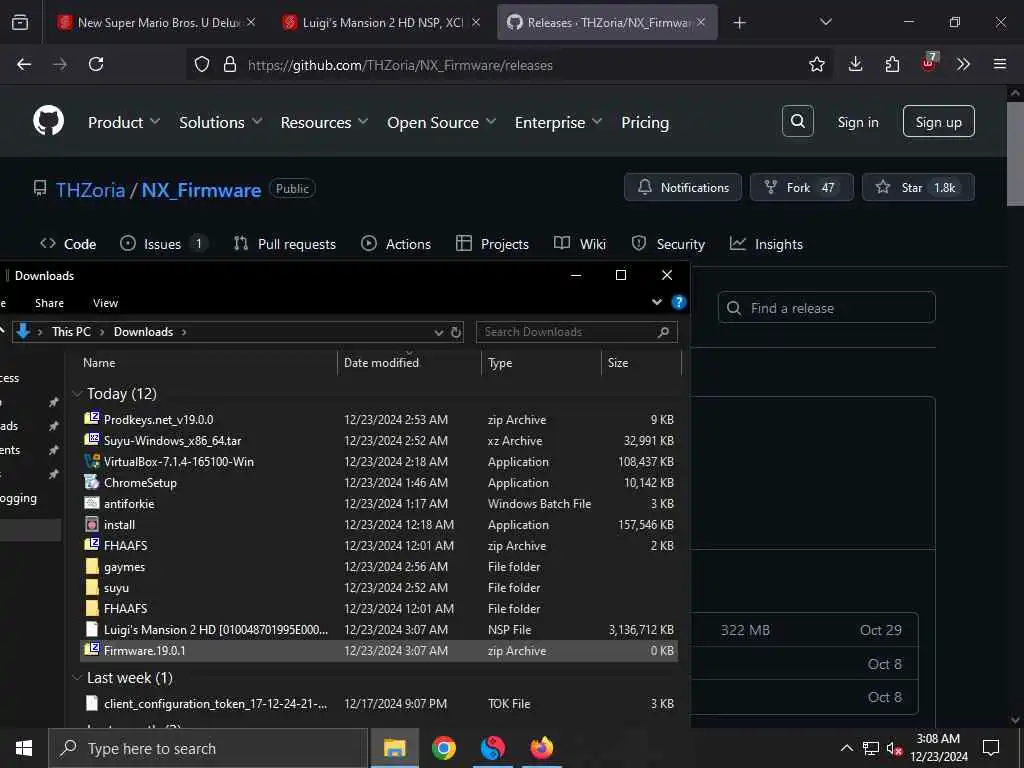Open File Explorer from the taskbar
1024x768 pixels.
(x=394, y=748)
